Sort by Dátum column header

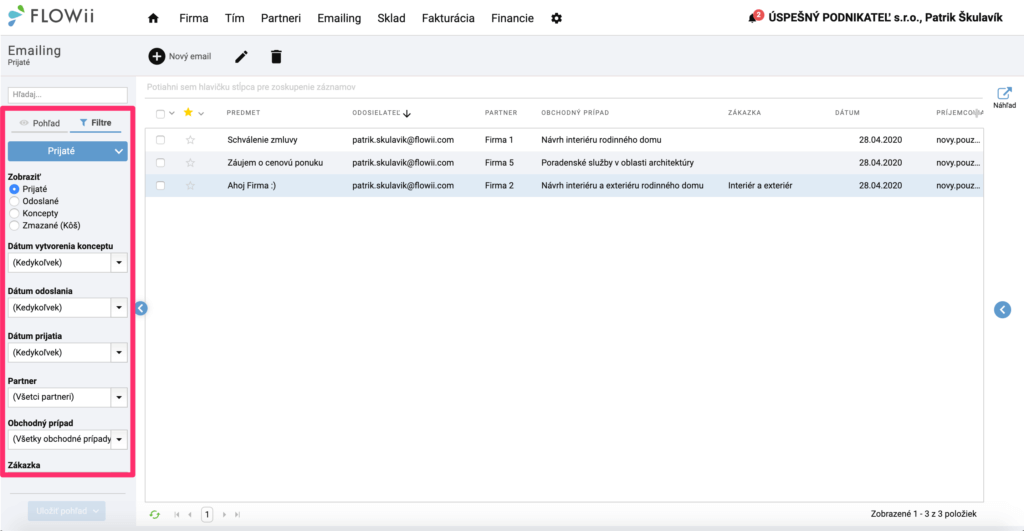click(847, 113)
